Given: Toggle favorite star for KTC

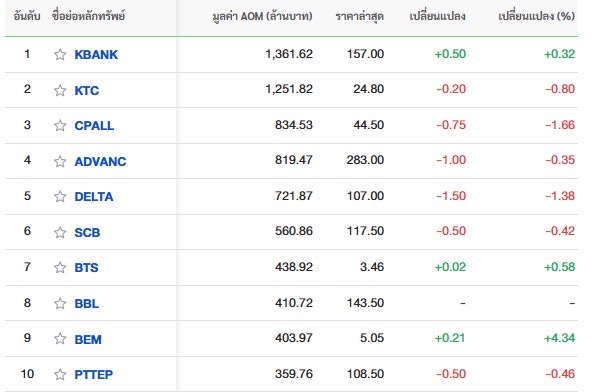Looking at the screenshot, I should click(60, 91).
